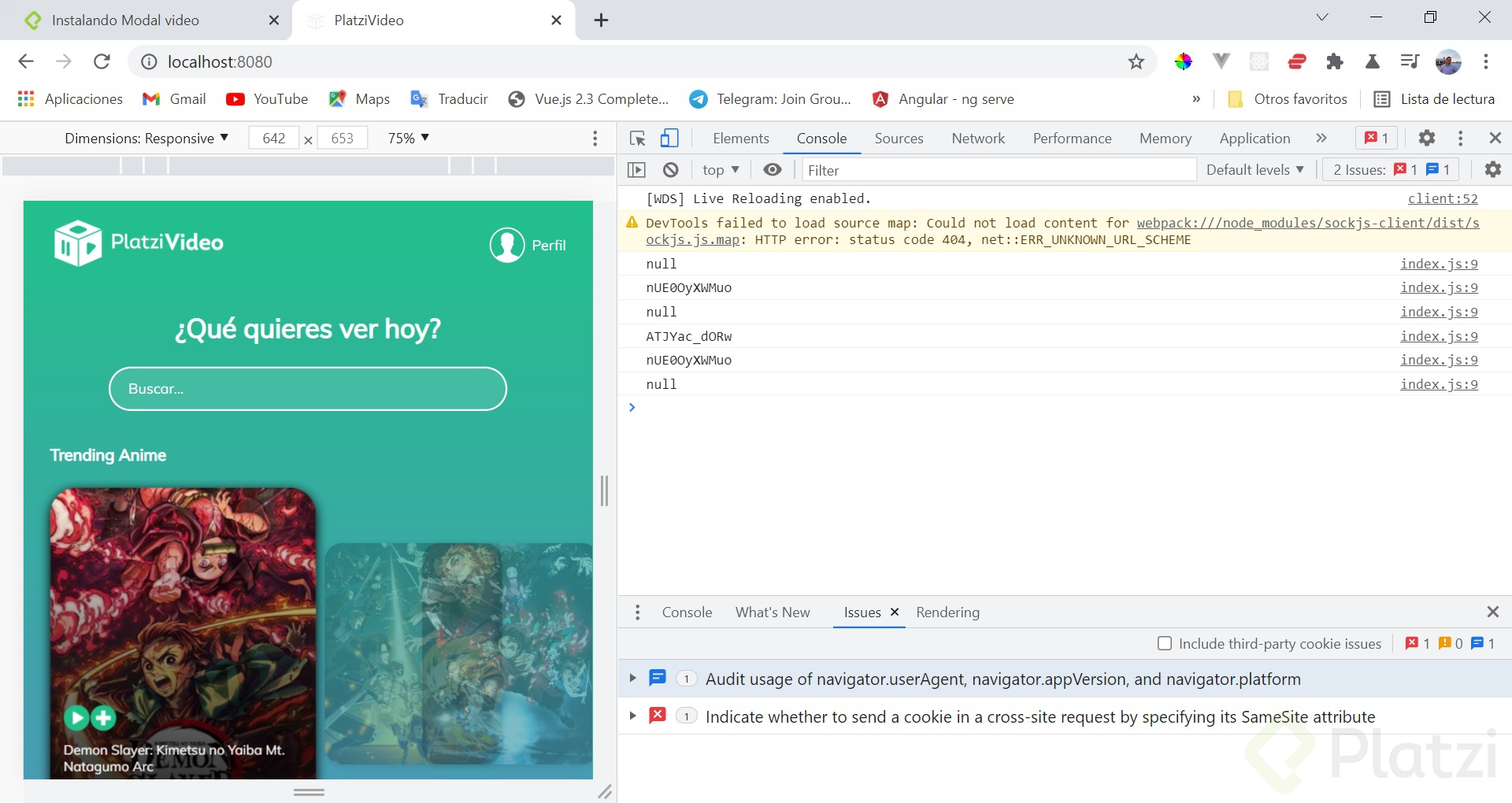Click the Buscar search field

(308, 389)
